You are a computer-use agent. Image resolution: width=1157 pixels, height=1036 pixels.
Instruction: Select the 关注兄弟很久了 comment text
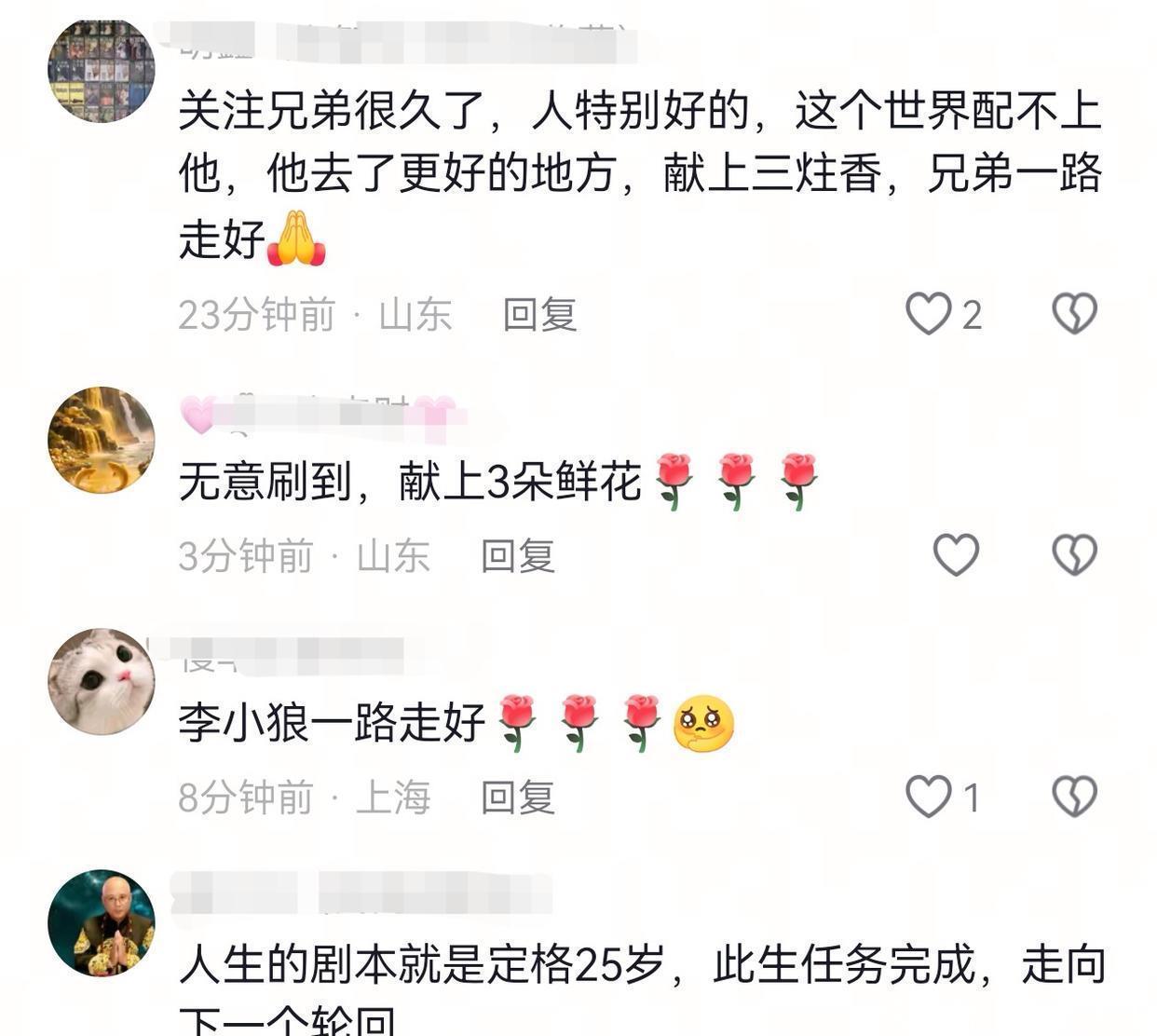[x=641, y=175]
